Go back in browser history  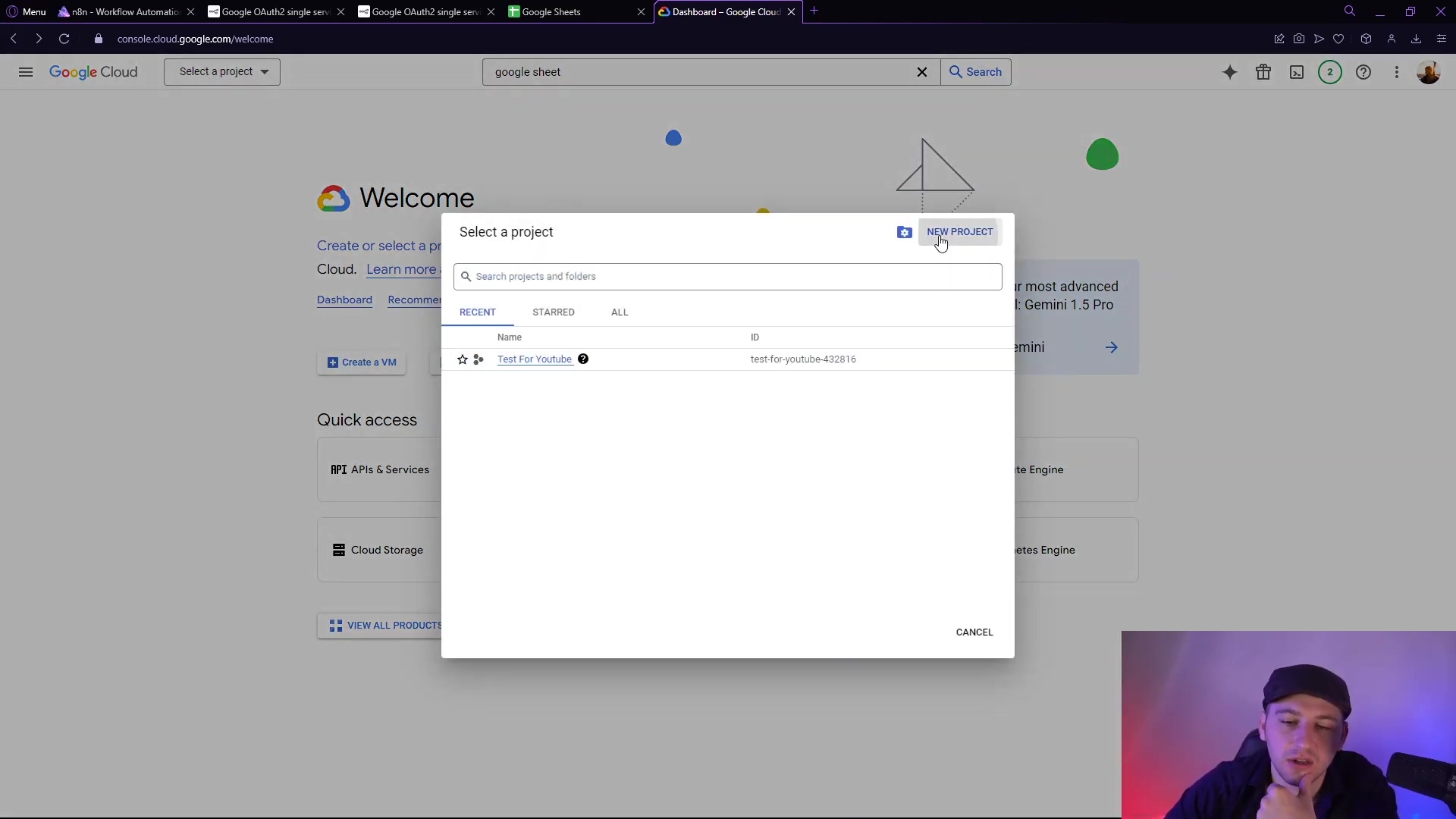[x=14, y=39]
